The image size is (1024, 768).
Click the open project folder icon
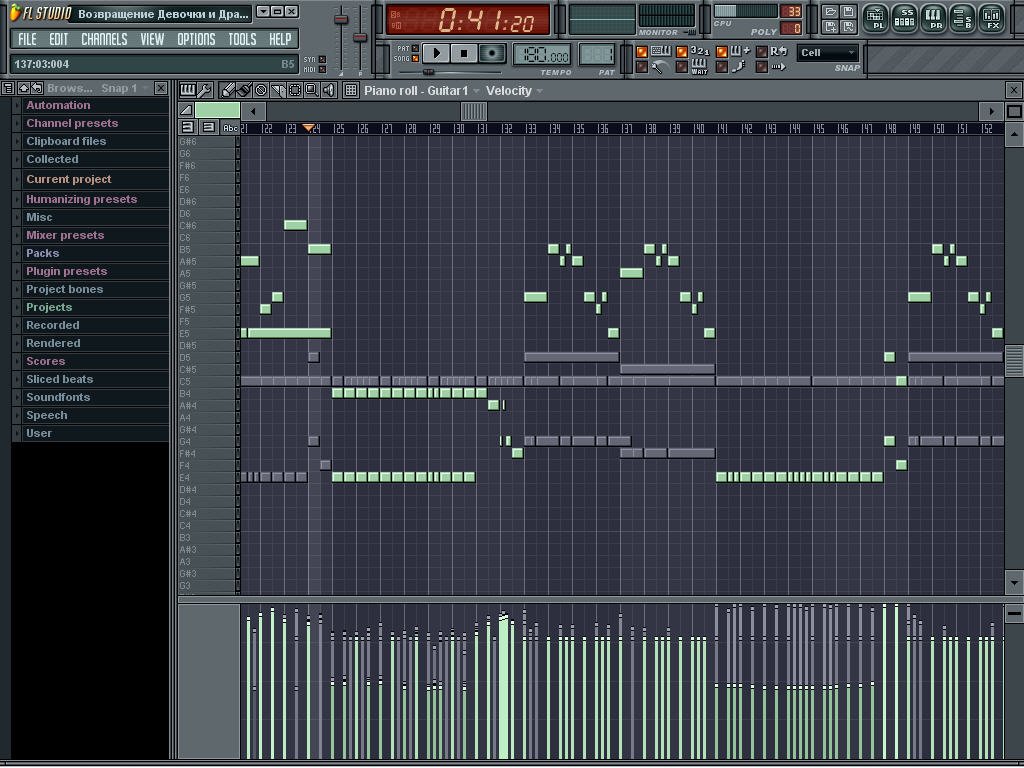pyautogui.click(x=830, y=11)
